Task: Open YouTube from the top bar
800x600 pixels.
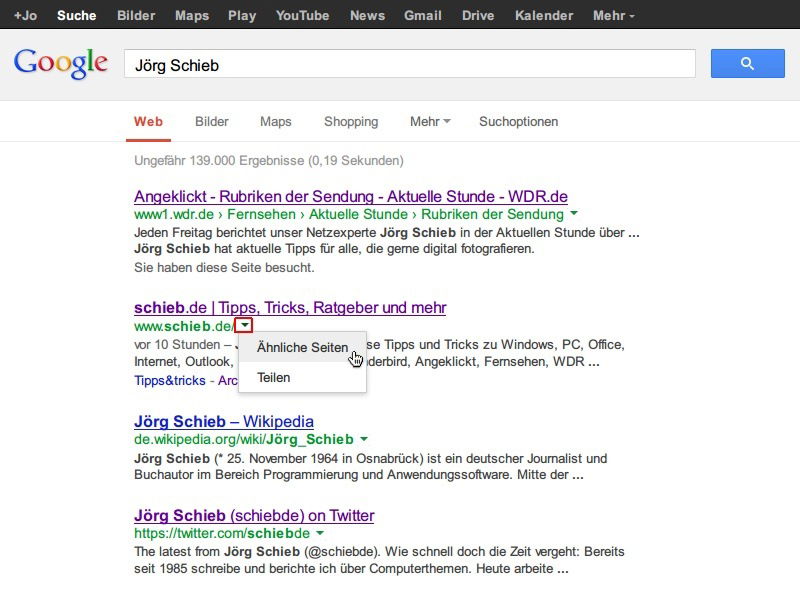Action: click(x=303, y=15)
